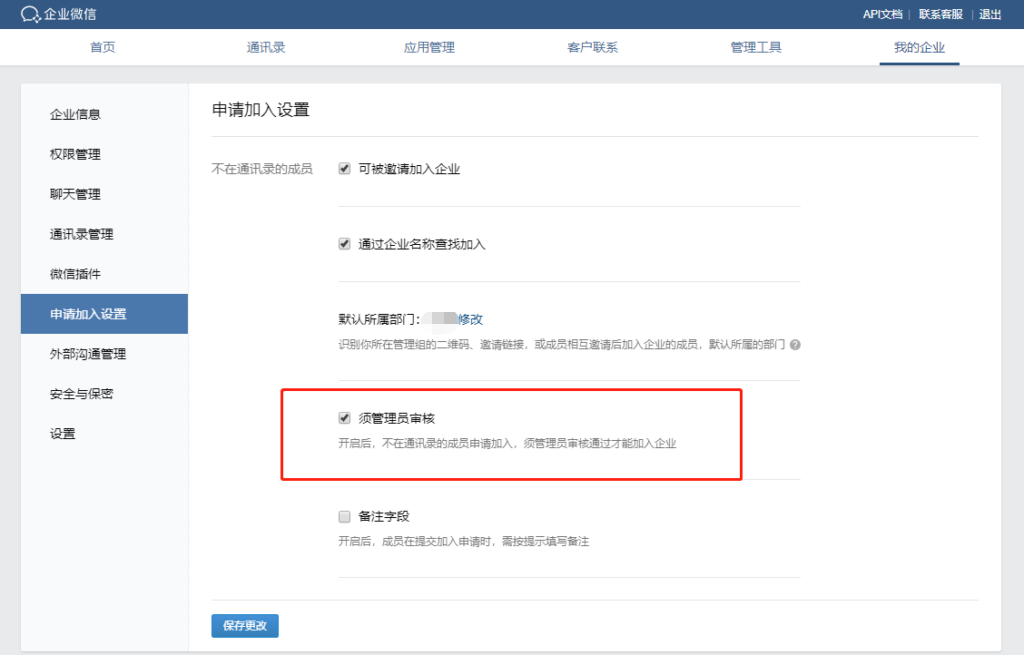The height and width of the screenshot is (655, 1024).
Task: Open 管理工具 tab
Action: [756, 48]
